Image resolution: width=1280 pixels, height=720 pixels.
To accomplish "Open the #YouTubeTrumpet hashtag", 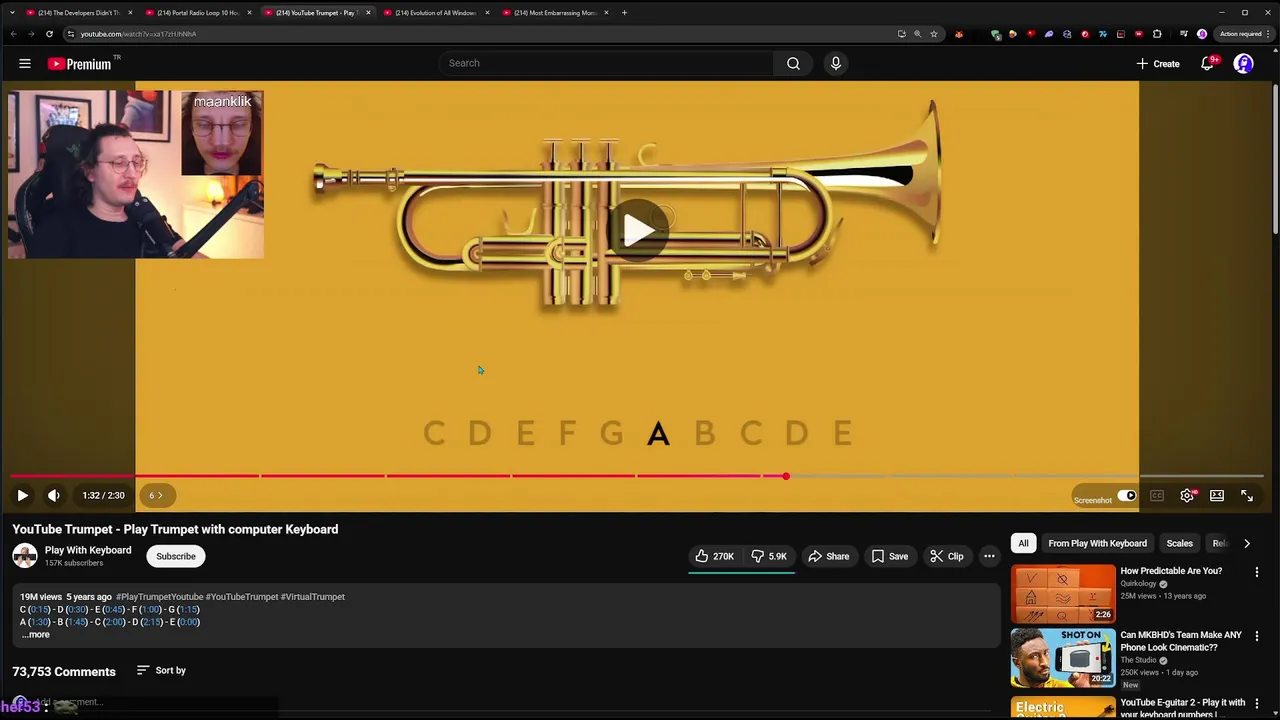I will point(242,597).
